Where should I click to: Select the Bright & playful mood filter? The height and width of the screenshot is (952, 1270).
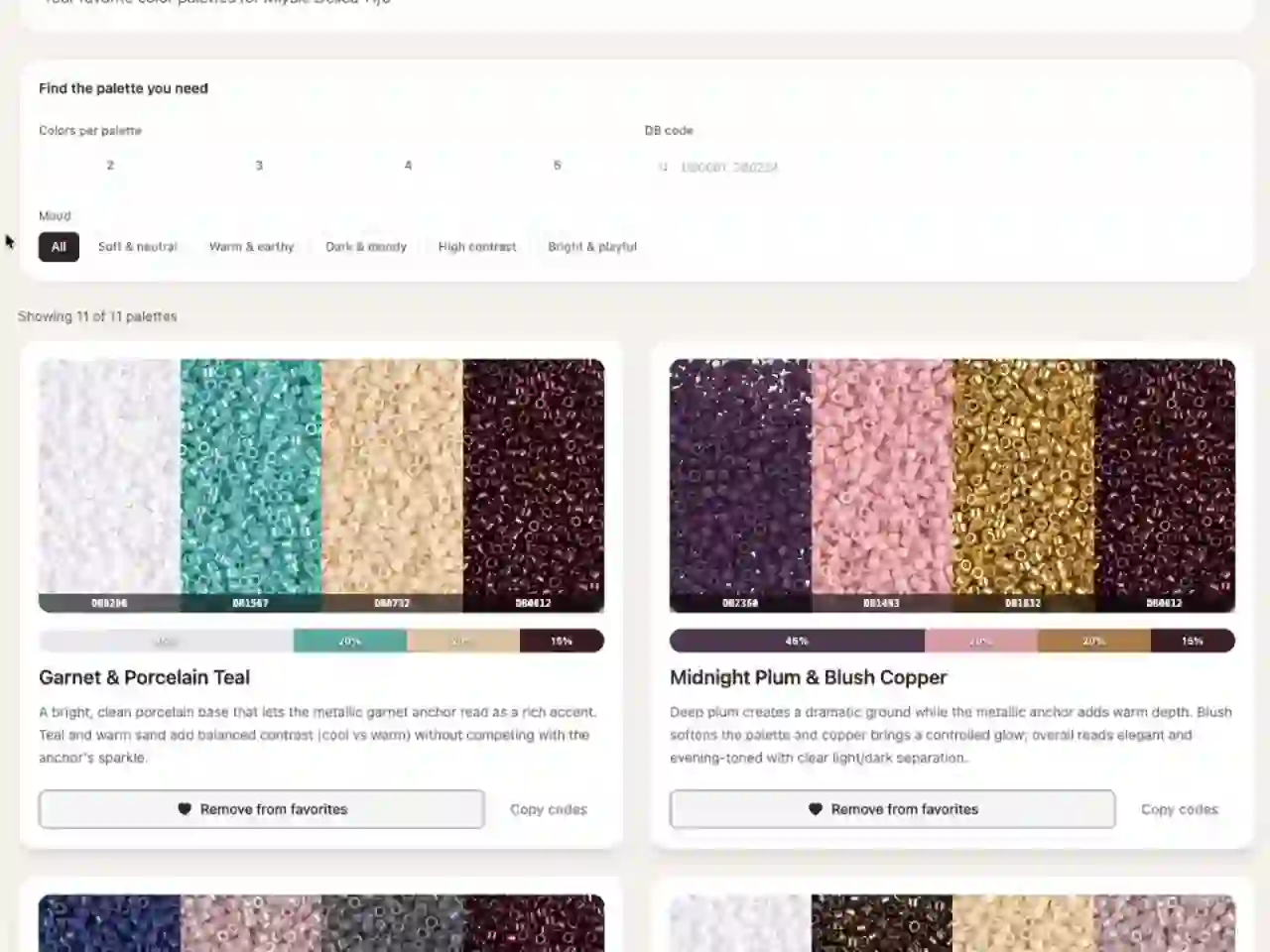pos(592,246)
